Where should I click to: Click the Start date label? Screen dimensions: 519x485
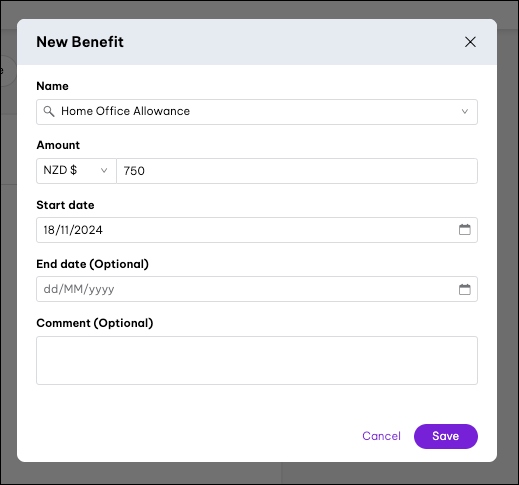pyautogui.click(x=65, y=205)
